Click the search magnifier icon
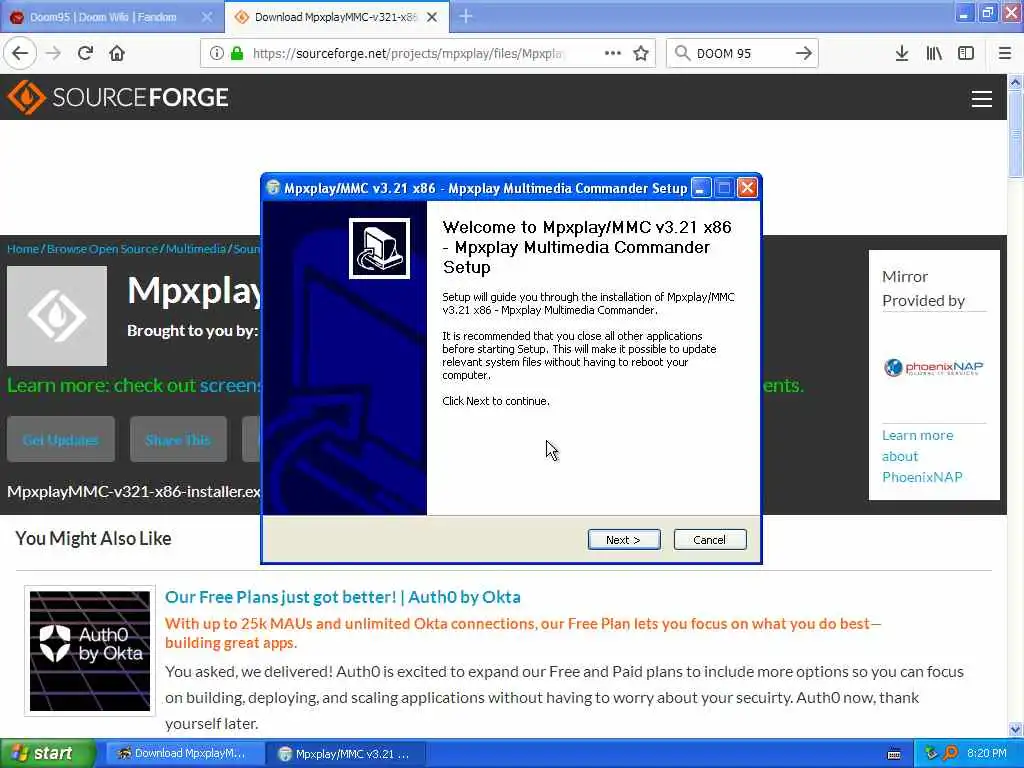This screenshot has width=1024, height=768. click(682, 54)
